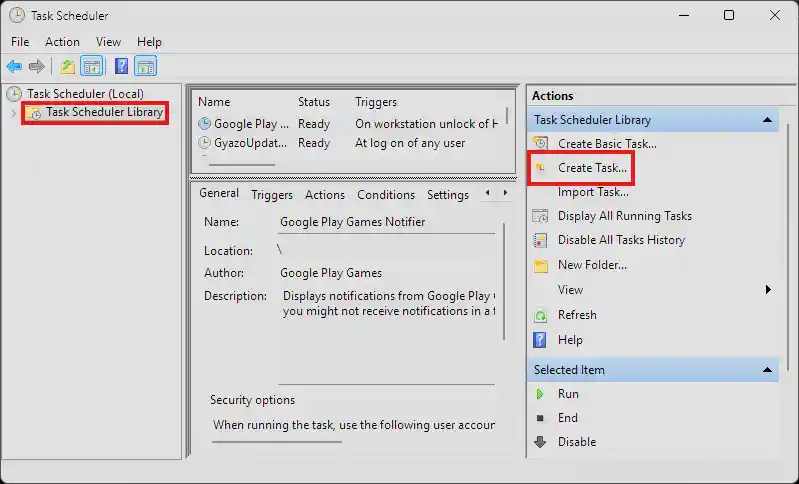Sort by the Status column header
The width and height of the screenshot is (799, 484).
point(314,102)
